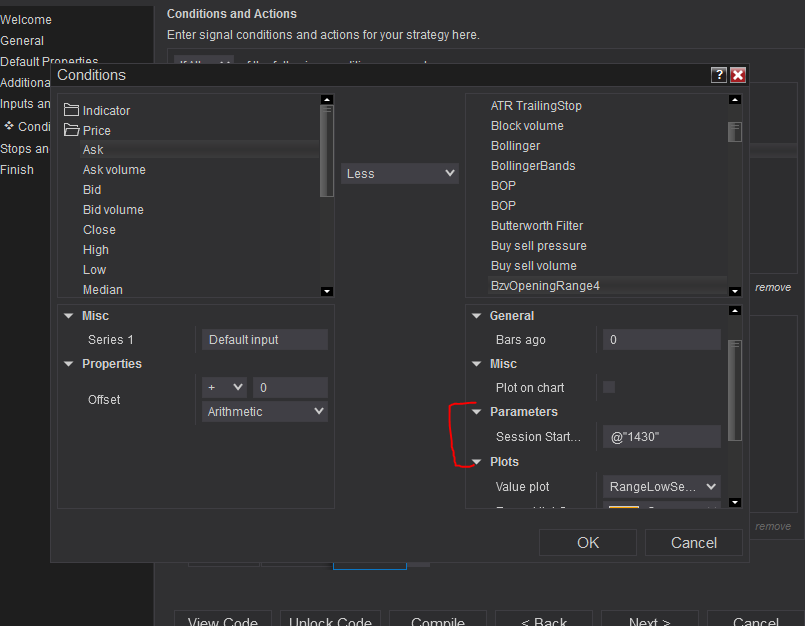805x626 pixels.
Task: Collapse the left Misc section
Action: pos(68,316)
